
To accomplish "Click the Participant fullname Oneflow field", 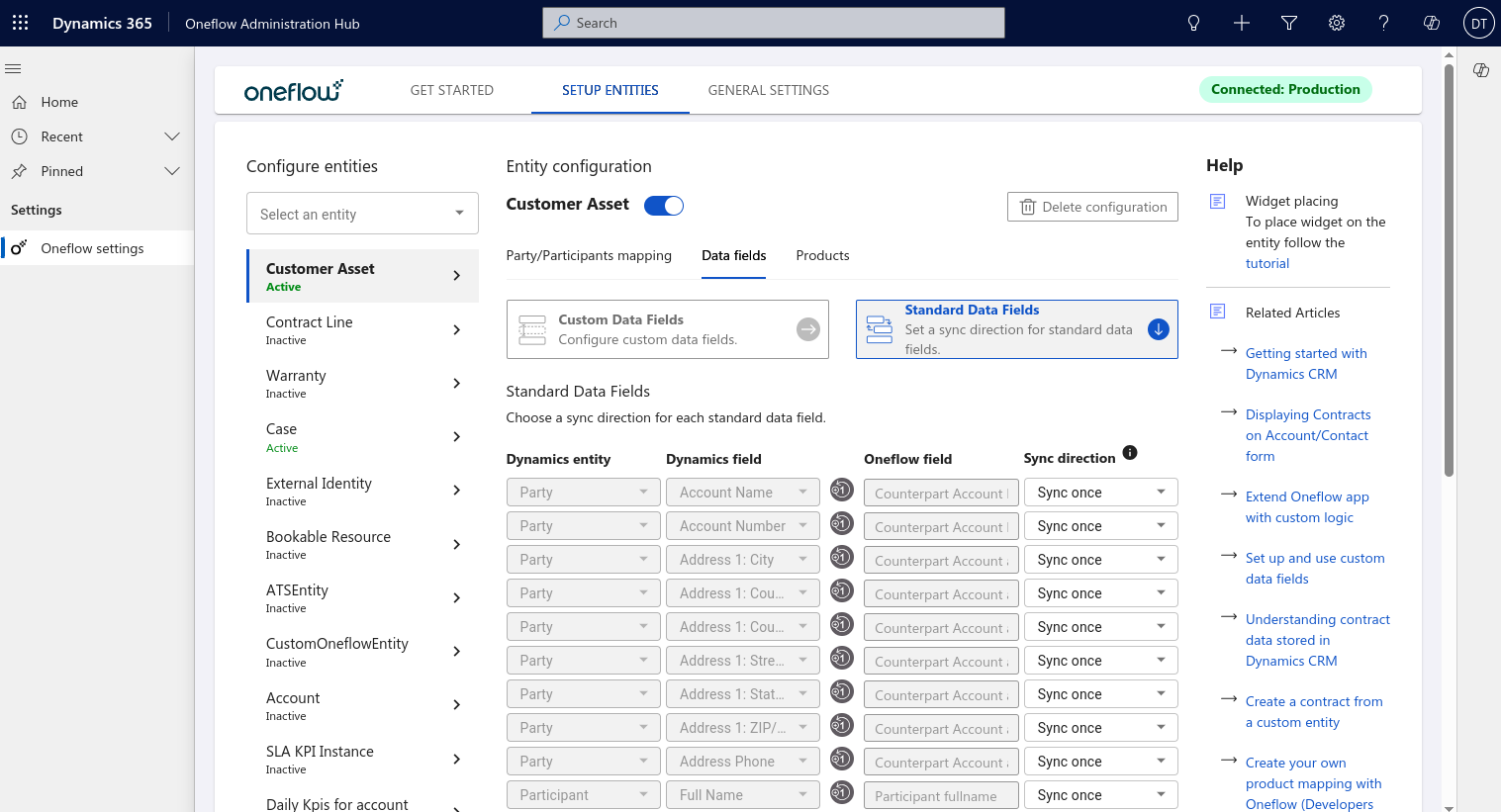I will click(941, 796).
